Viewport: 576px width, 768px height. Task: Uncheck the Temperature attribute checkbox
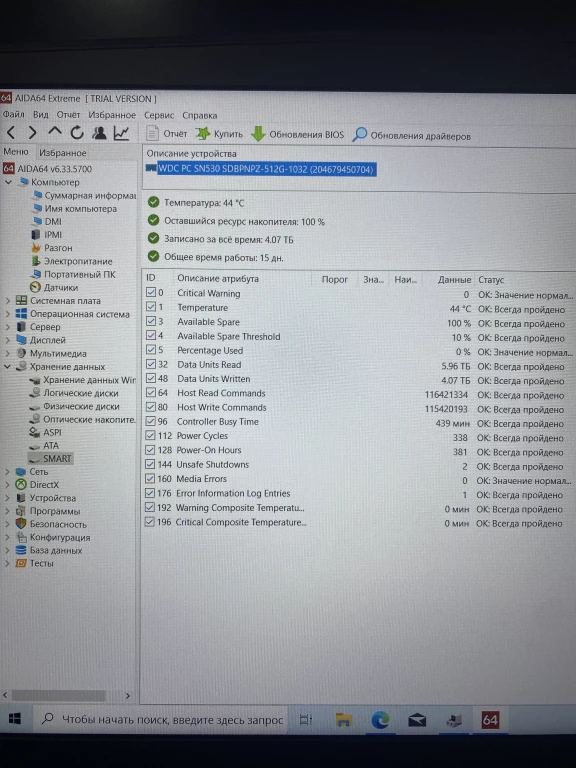[151, 307]
